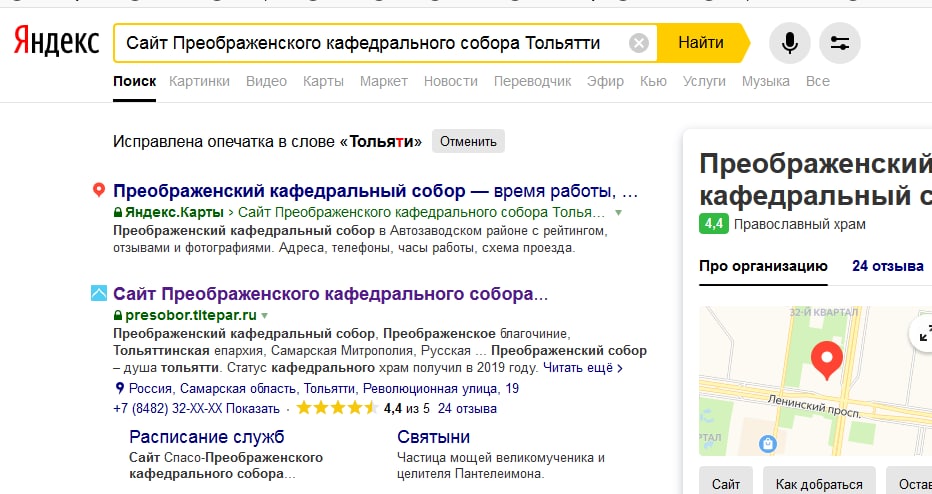Open the Yandex logo homepage link

tap(56, 41)
